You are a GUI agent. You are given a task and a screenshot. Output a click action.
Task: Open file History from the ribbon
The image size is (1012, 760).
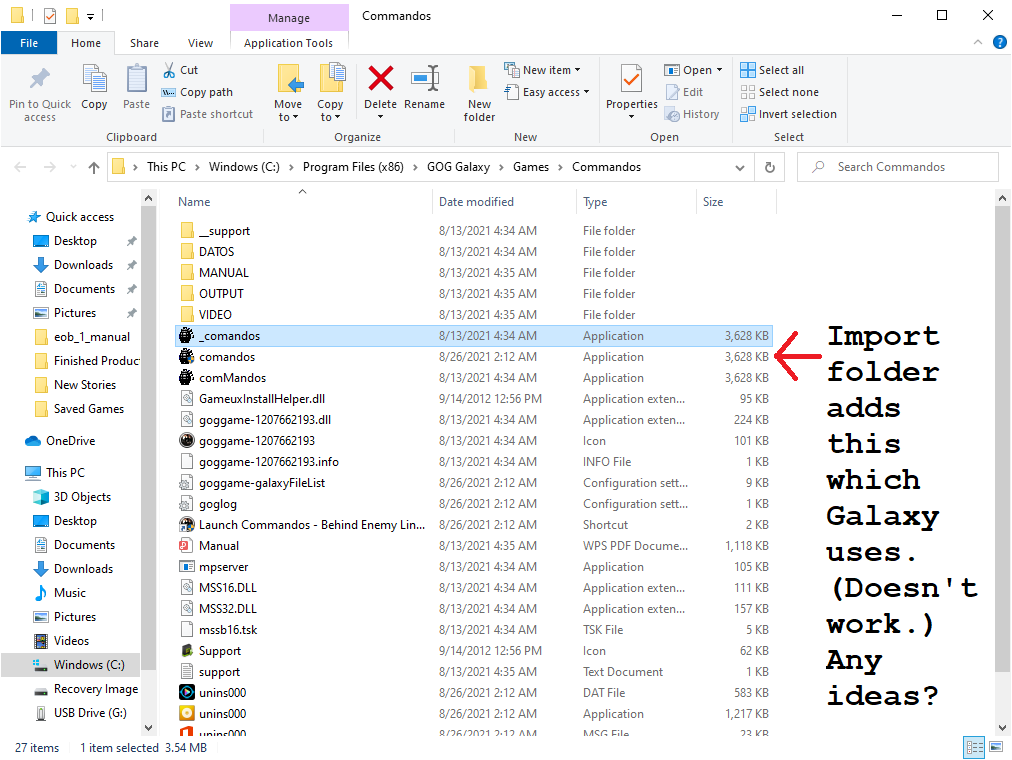pyautogui.click(x=692, y=114)
